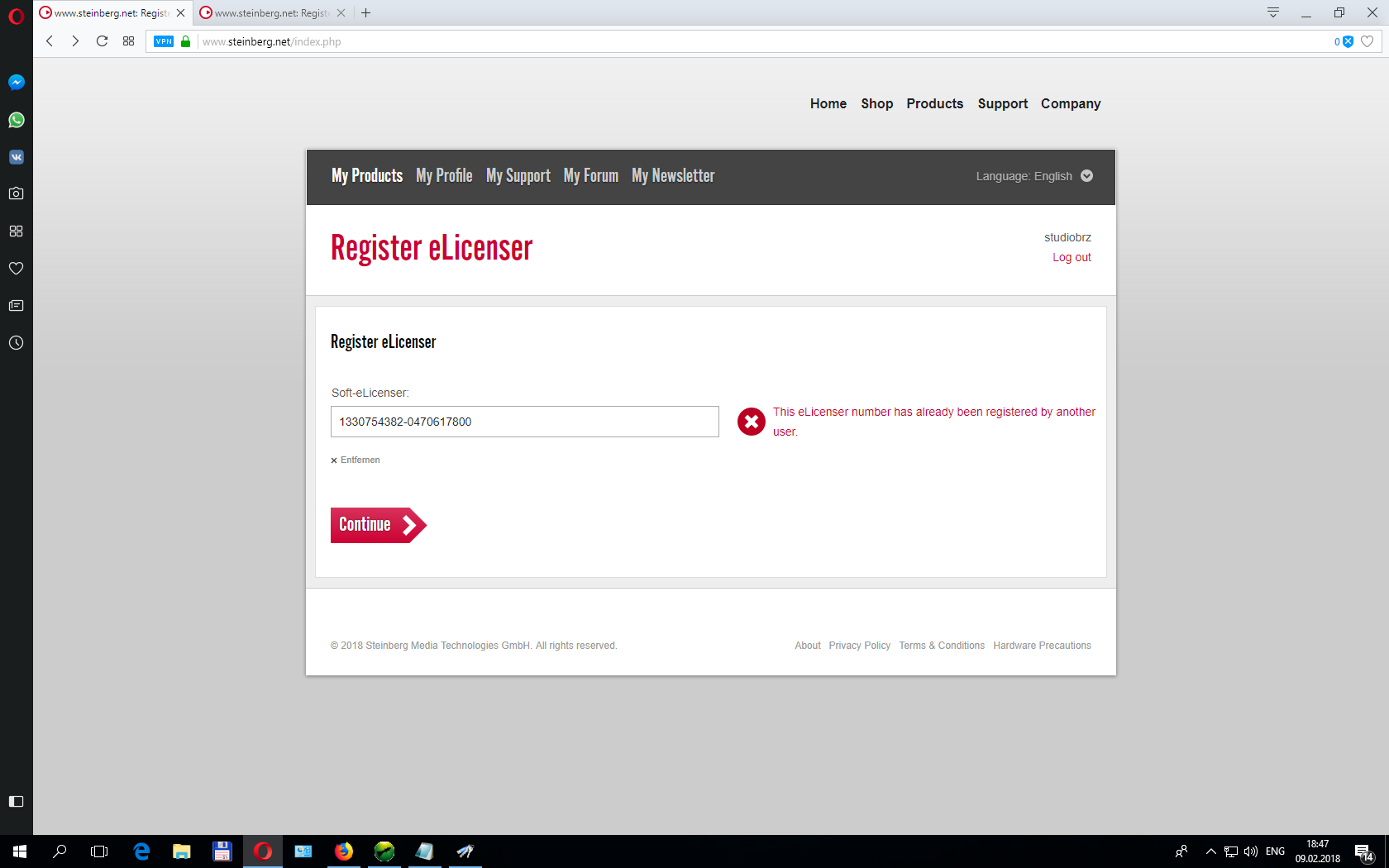
Task: Bookmark page with heart icon
Action: coord(1368,41)
